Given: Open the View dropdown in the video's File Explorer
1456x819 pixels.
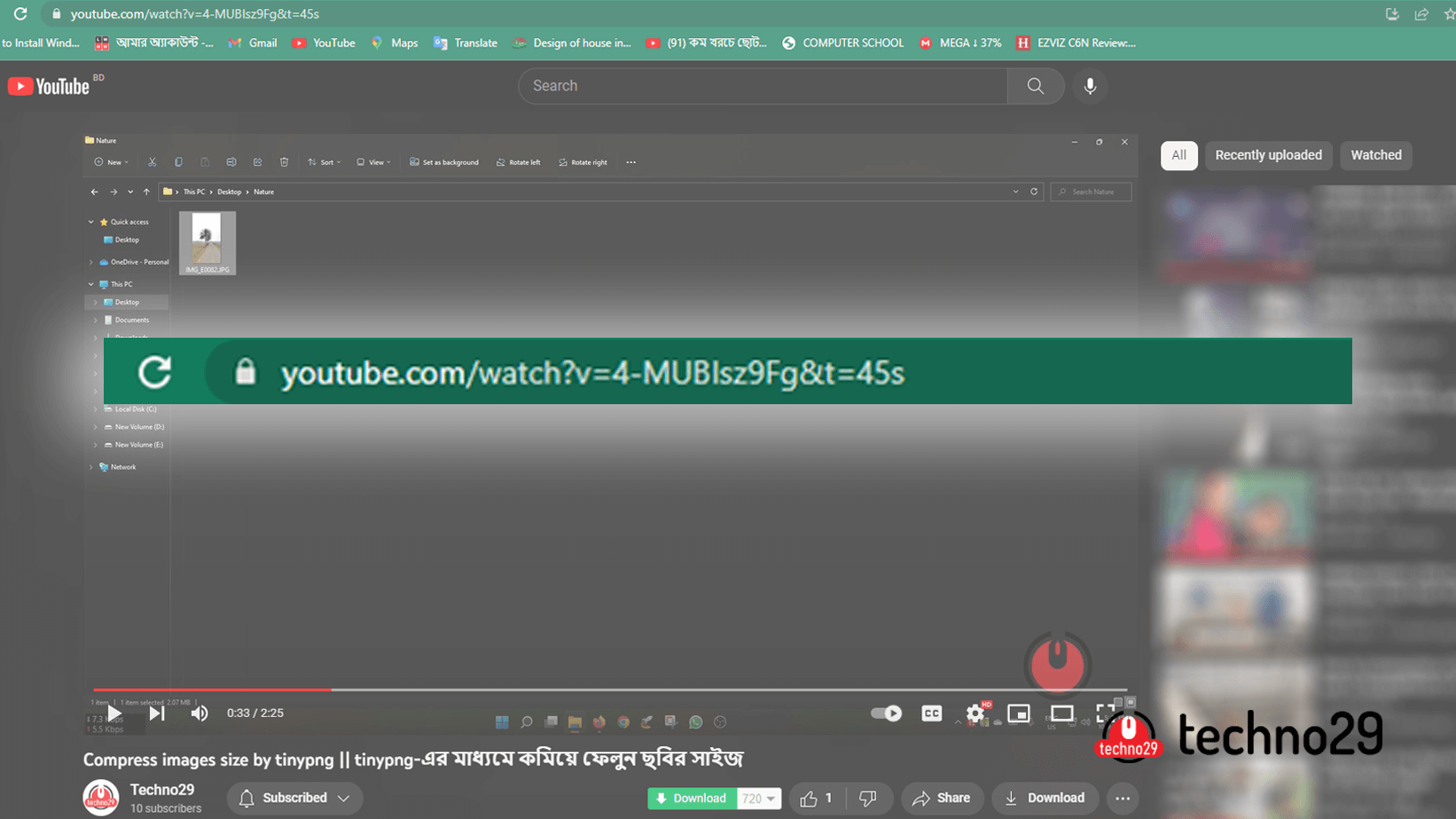Looking at the screenshot, I should tap(373, 162).
